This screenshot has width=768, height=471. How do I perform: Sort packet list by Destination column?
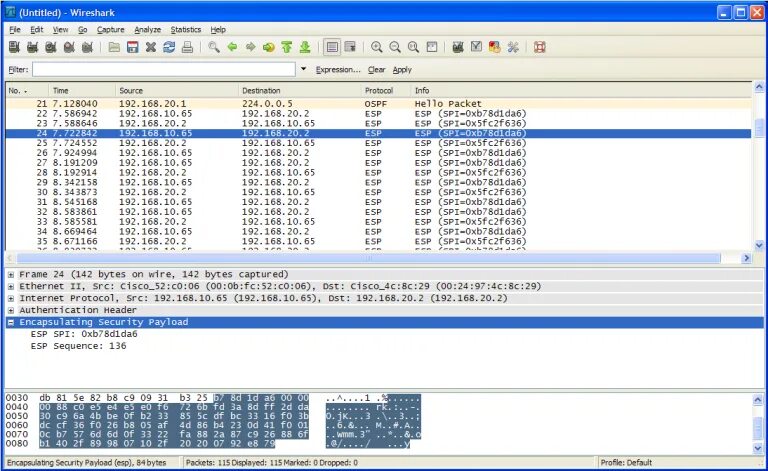coord(299,91)
